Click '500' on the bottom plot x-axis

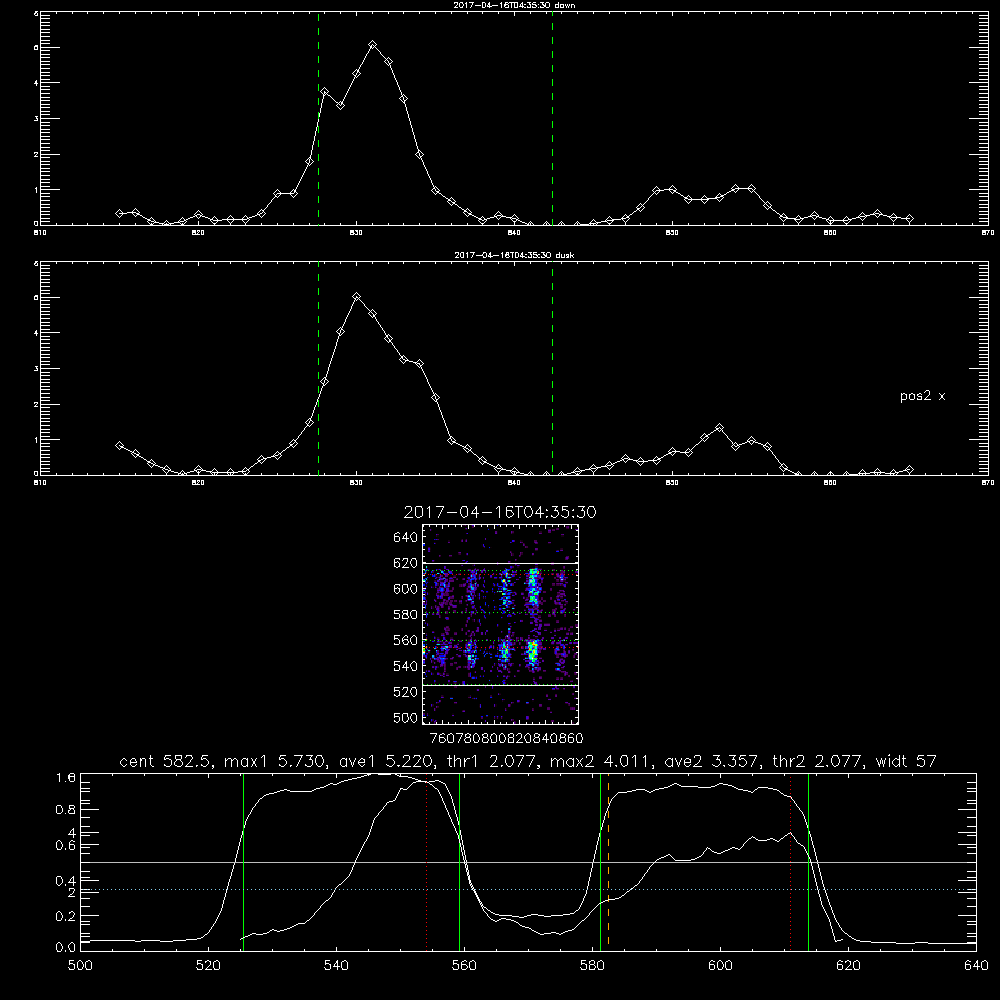tap(80, 966)
